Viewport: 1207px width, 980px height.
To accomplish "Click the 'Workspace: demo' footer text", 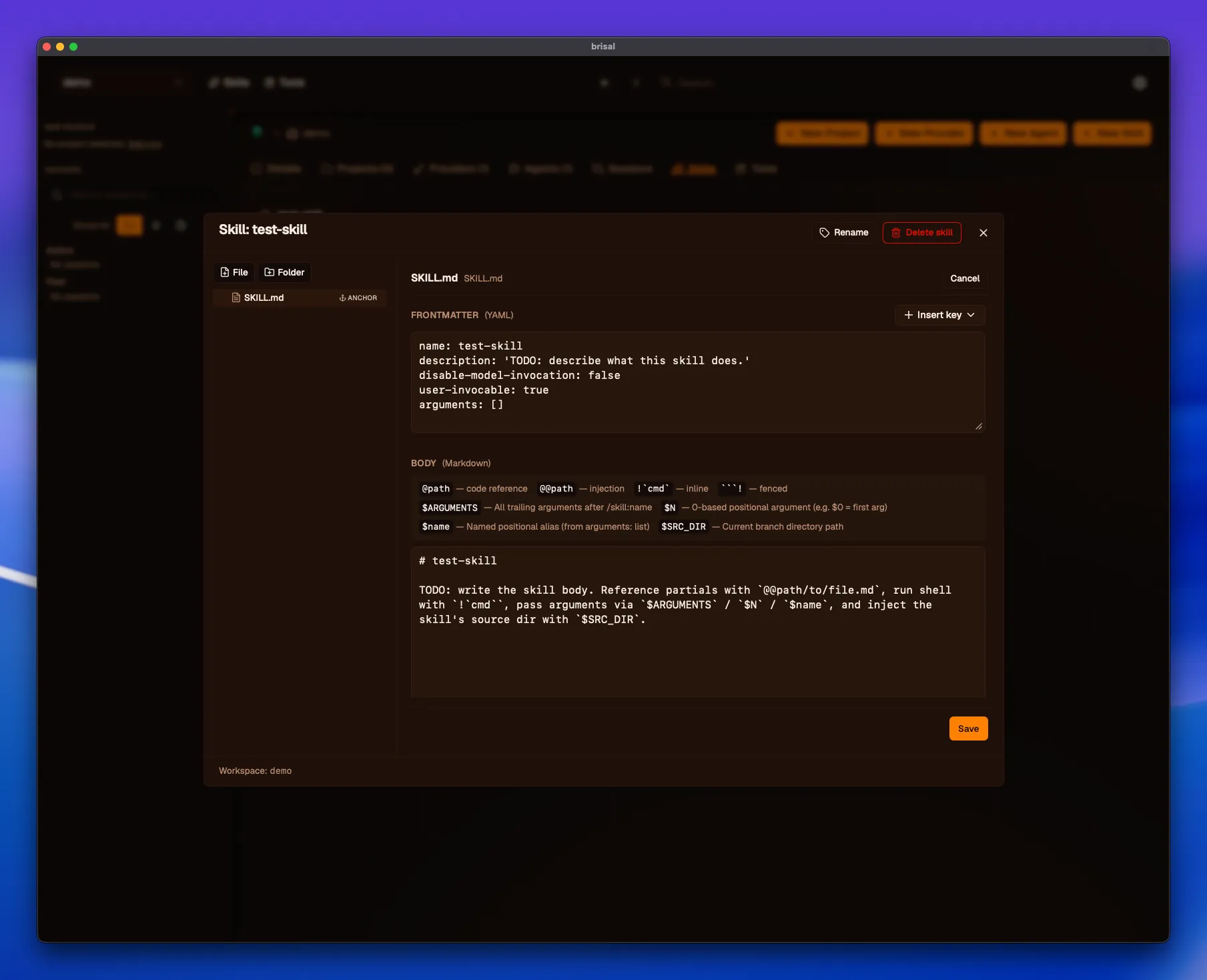I will click(x=255, y=771).
